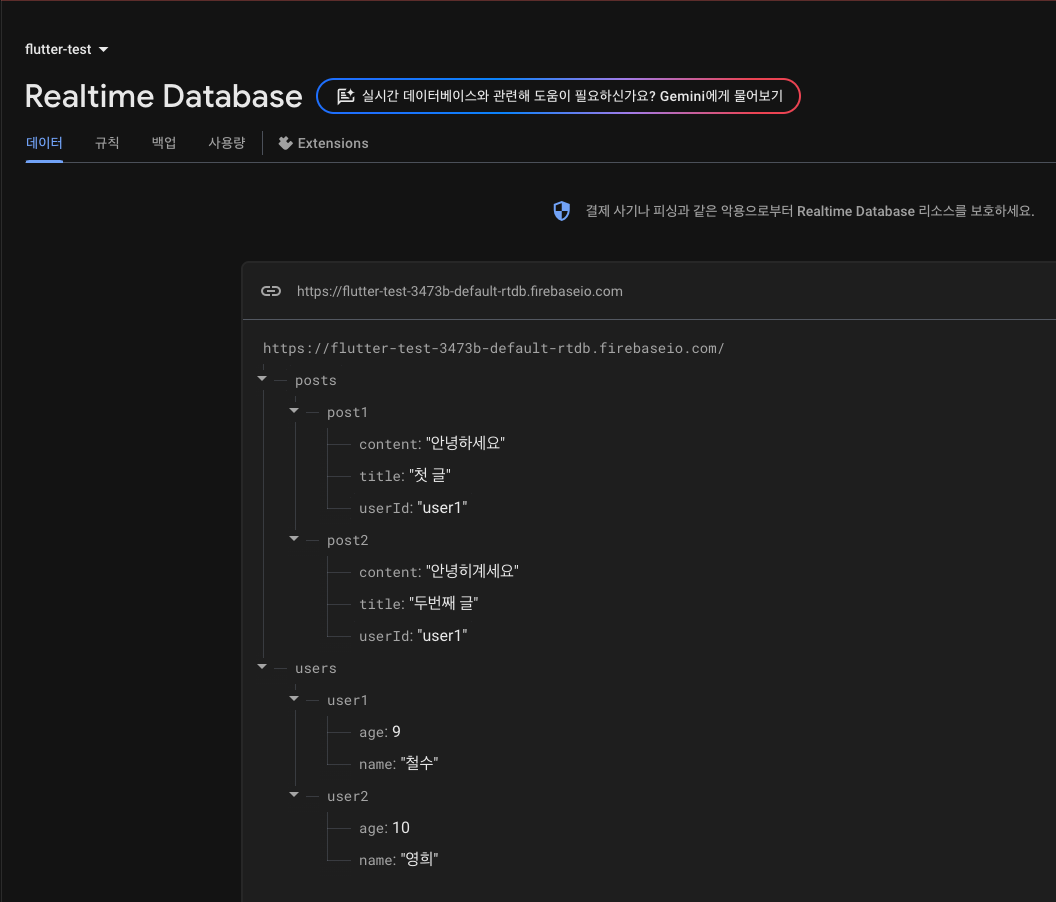Ask Gemini about Realtime Database
Viewport: 1056px width, 902px height.
click(558, 96)
